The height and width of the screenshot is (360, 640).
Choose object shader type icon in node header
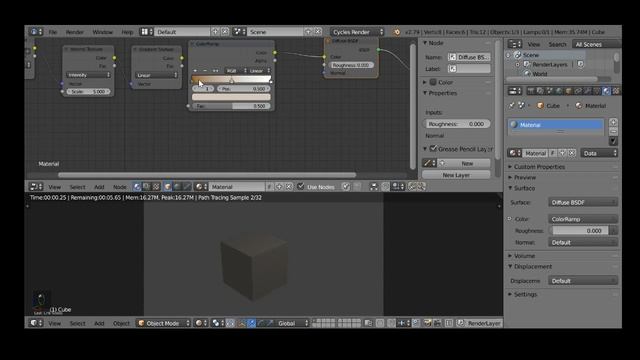pos(167,187)
